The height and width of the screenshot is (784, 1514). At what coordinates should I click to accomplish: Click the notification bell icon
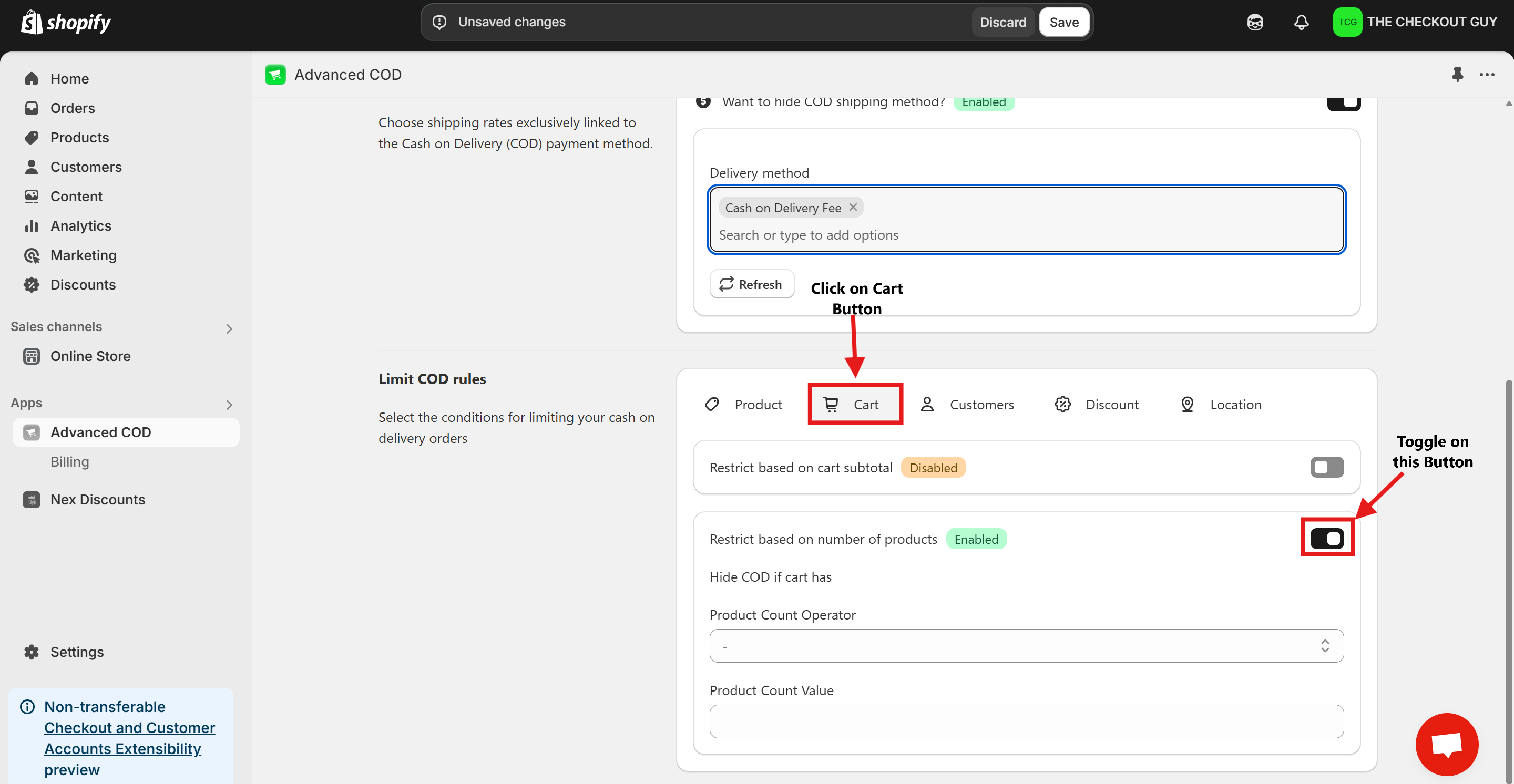click(x=1301, y=22)
